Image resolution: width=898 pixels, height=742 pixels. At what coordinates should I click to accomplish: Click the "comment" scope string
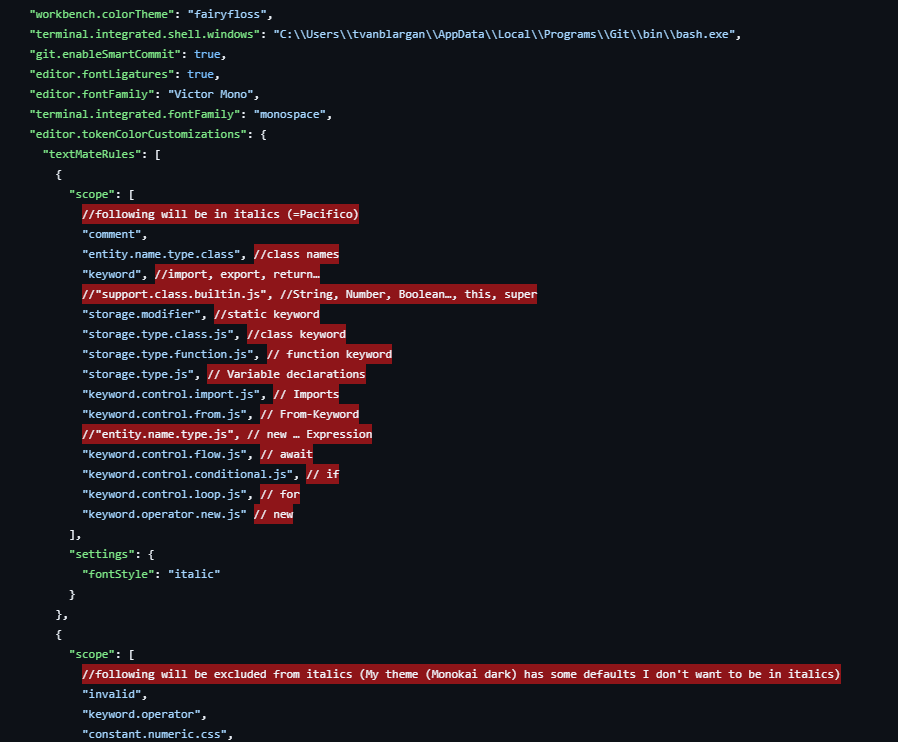pyautogui.click(x=112, y=234)
